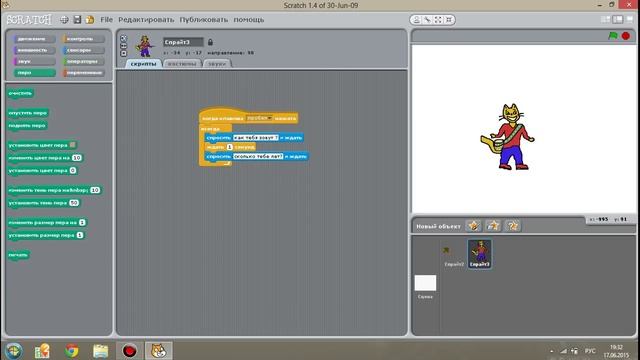Screen dimensions: 640x360
Task: Select the Переменные block category
Action: (x=83, y=73)
